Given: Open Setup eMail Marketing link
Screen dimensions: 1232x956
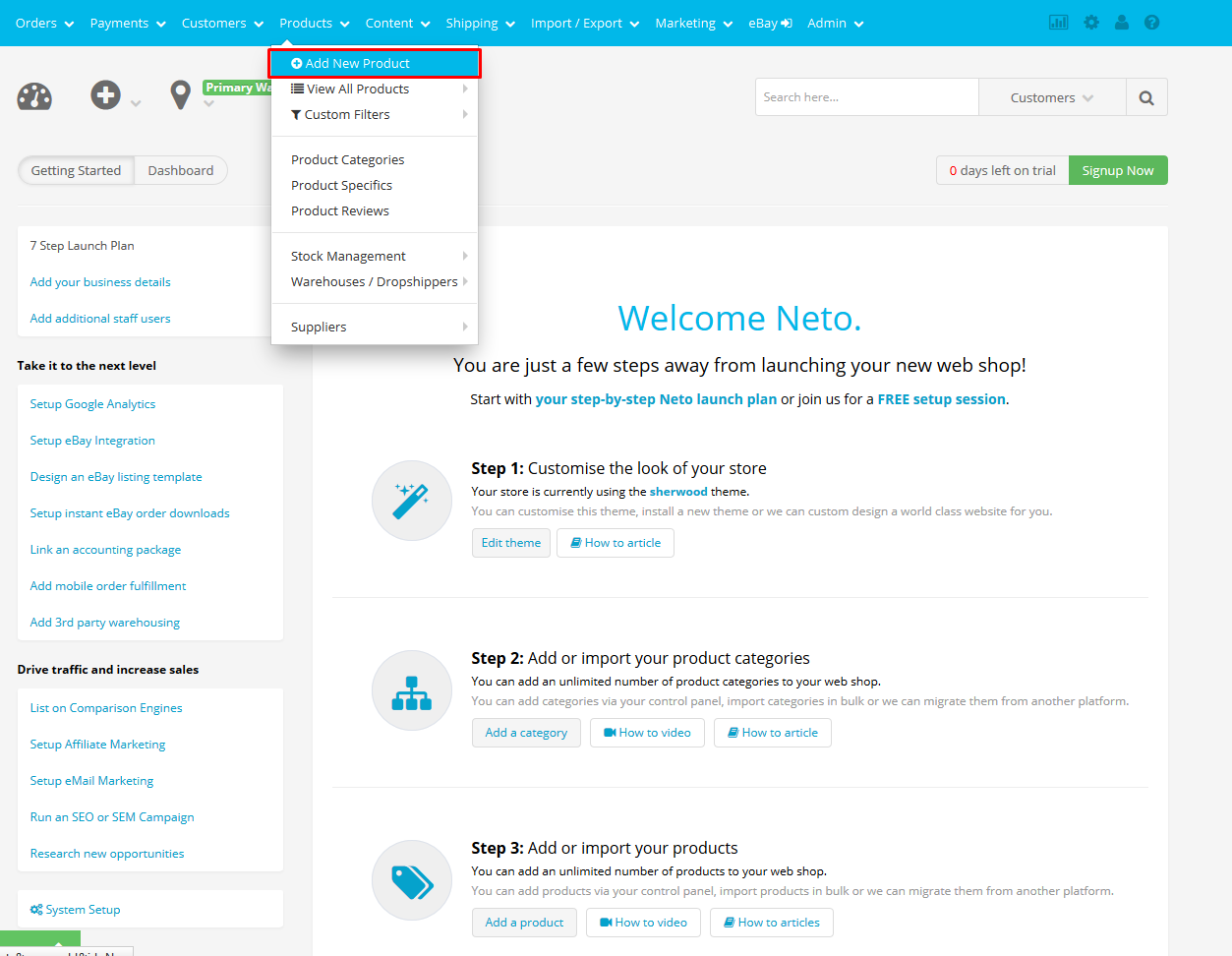Looking at the screenshot, I should coord(91,781).
